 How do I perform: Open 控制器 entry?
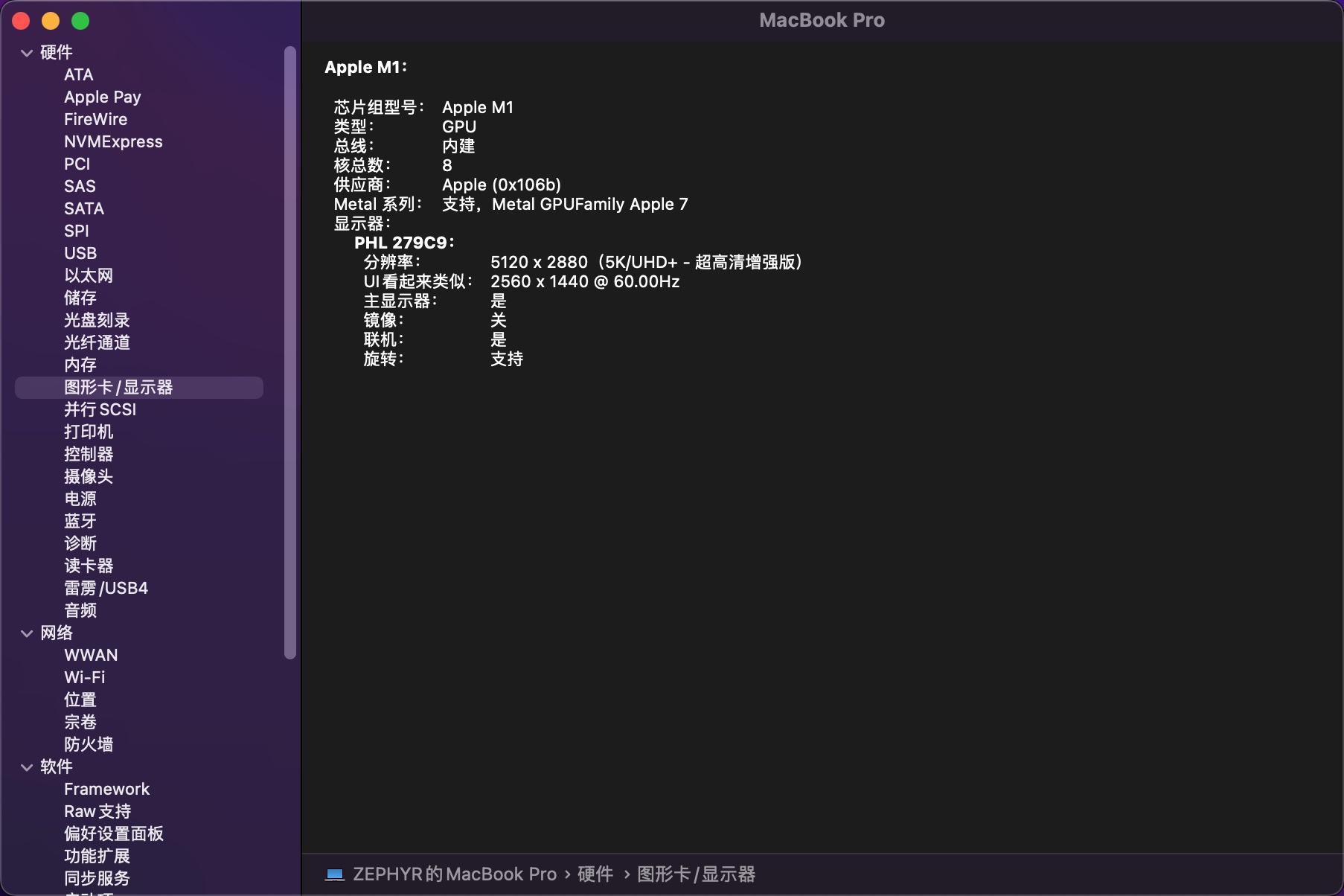89,455
